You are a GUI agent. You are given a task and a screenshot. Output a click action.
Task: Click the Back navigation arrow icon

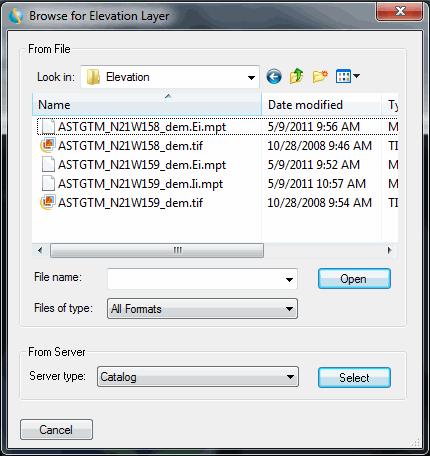point(274,77)
